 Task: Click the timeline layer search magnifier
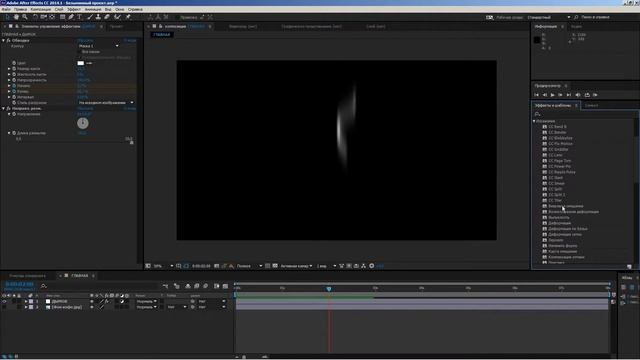click(44, 286)
